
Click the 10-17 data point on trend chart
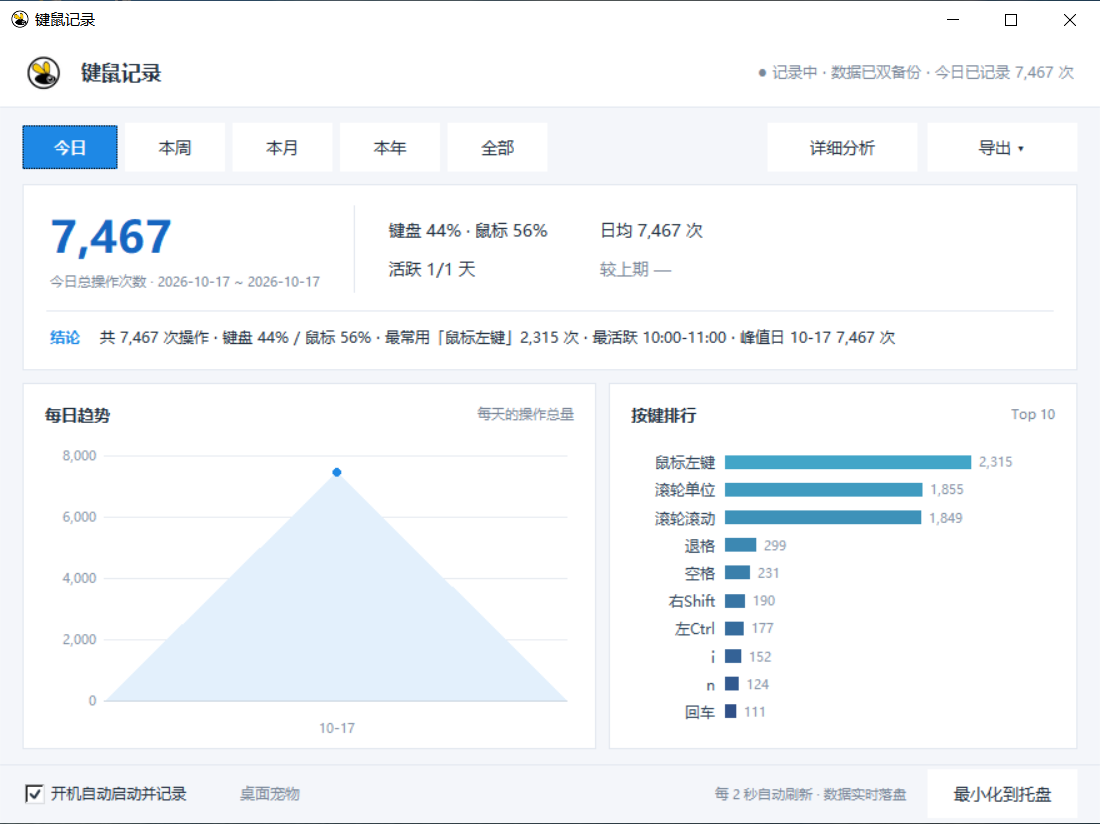pos(337,472)
